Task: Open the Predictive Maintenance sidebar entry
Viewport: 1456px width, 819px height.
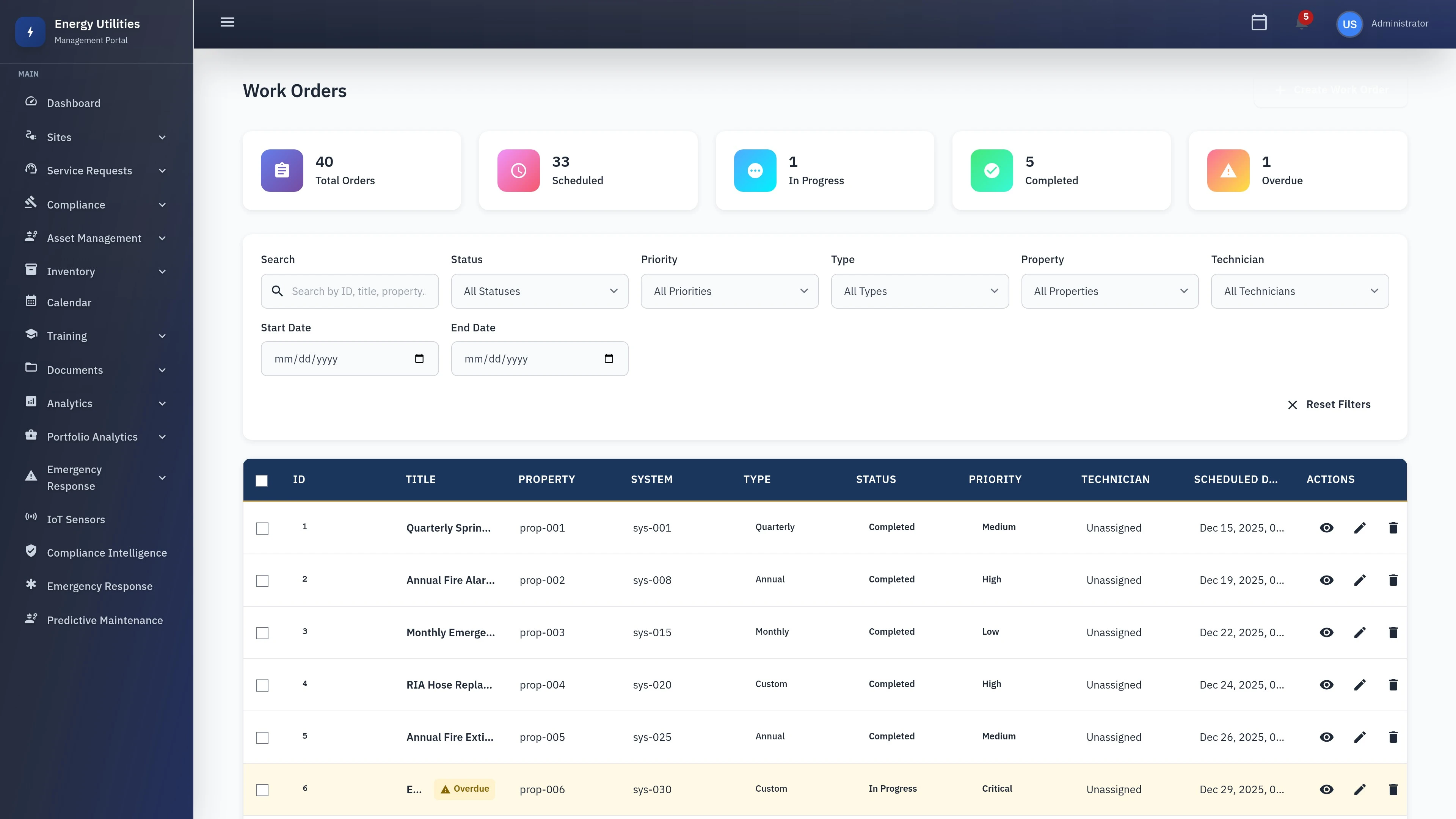Action: (x=105, y=620)
